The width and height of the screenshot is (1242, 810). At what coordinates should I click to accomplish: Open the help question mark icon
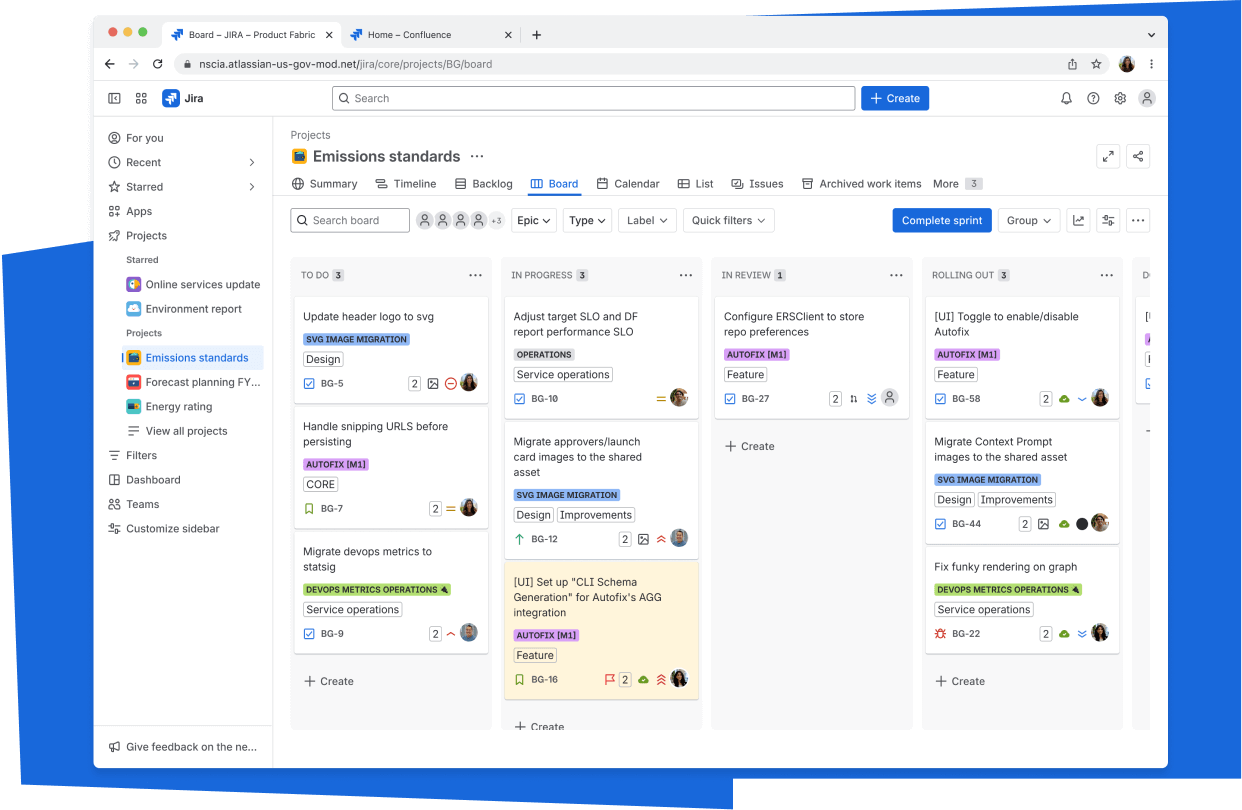click(x=1093, y=98)
